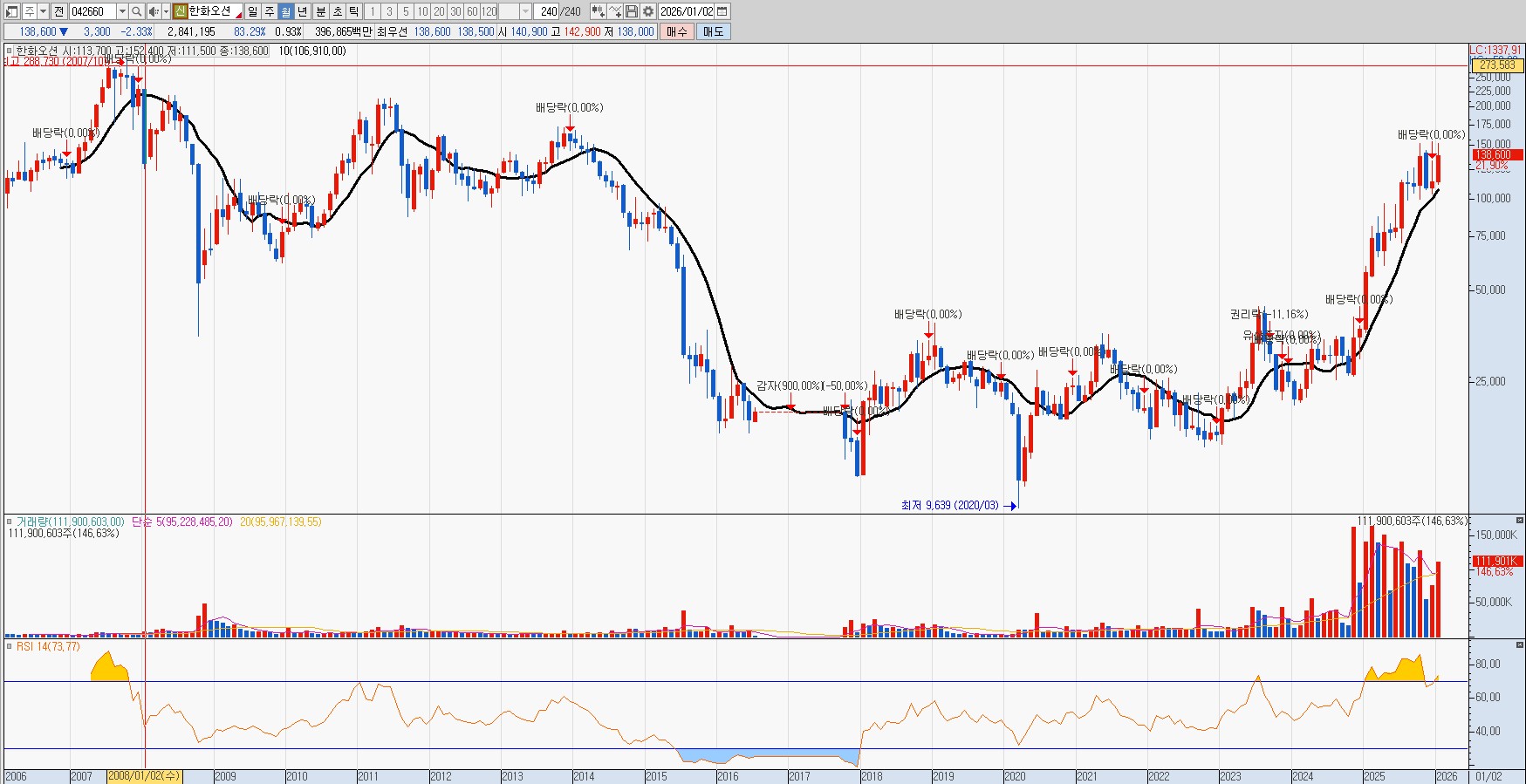
Task: Select interval 60 button
Action: pyautogui.click(x=472, y=11)
